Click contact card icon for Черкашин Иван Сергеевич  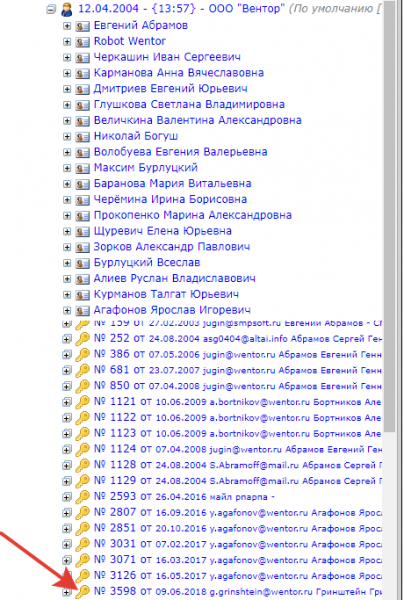pos(82,58)
